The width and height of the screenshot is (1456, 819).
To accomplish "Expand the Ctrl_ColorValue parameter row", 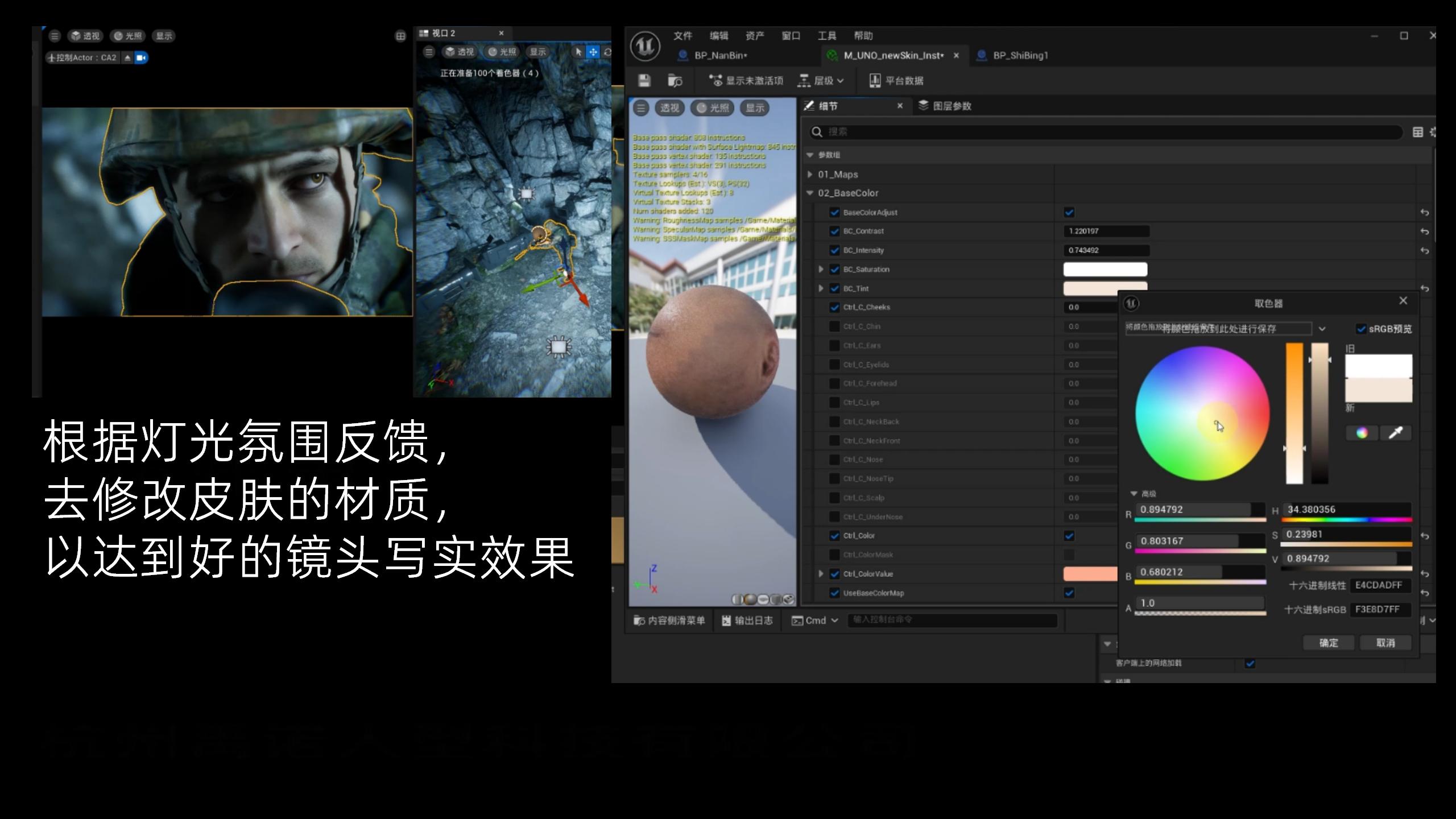I will (821, 574).
